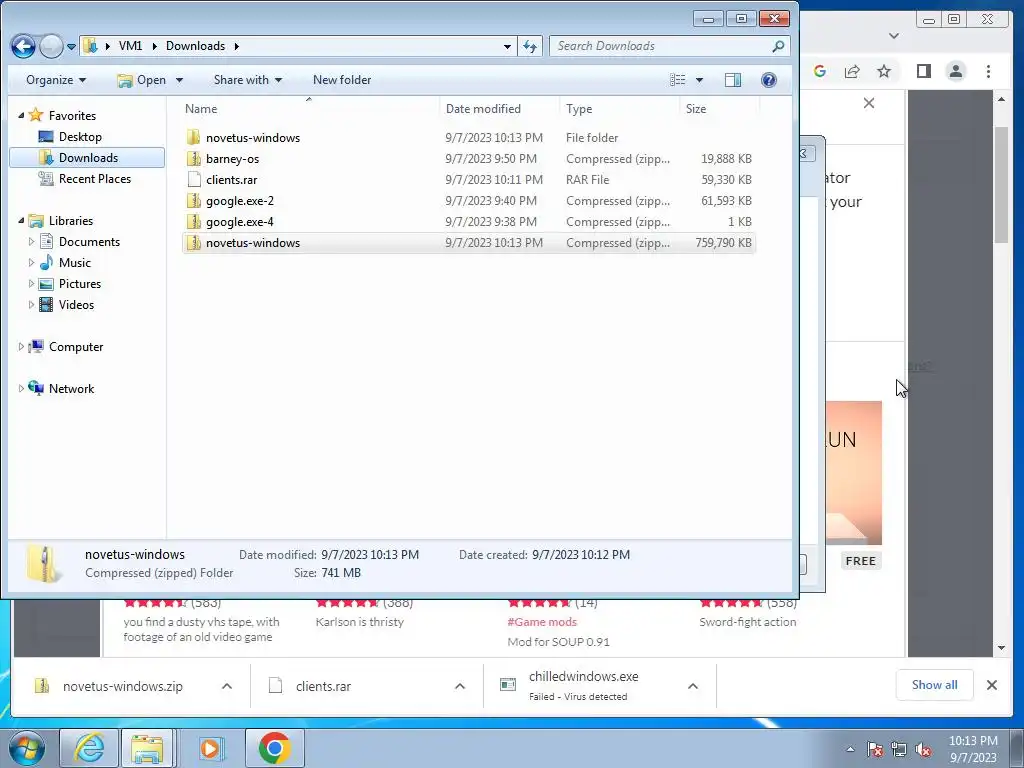Select the Videos library
The image size is (1024, 768).
tap(76, 304)
